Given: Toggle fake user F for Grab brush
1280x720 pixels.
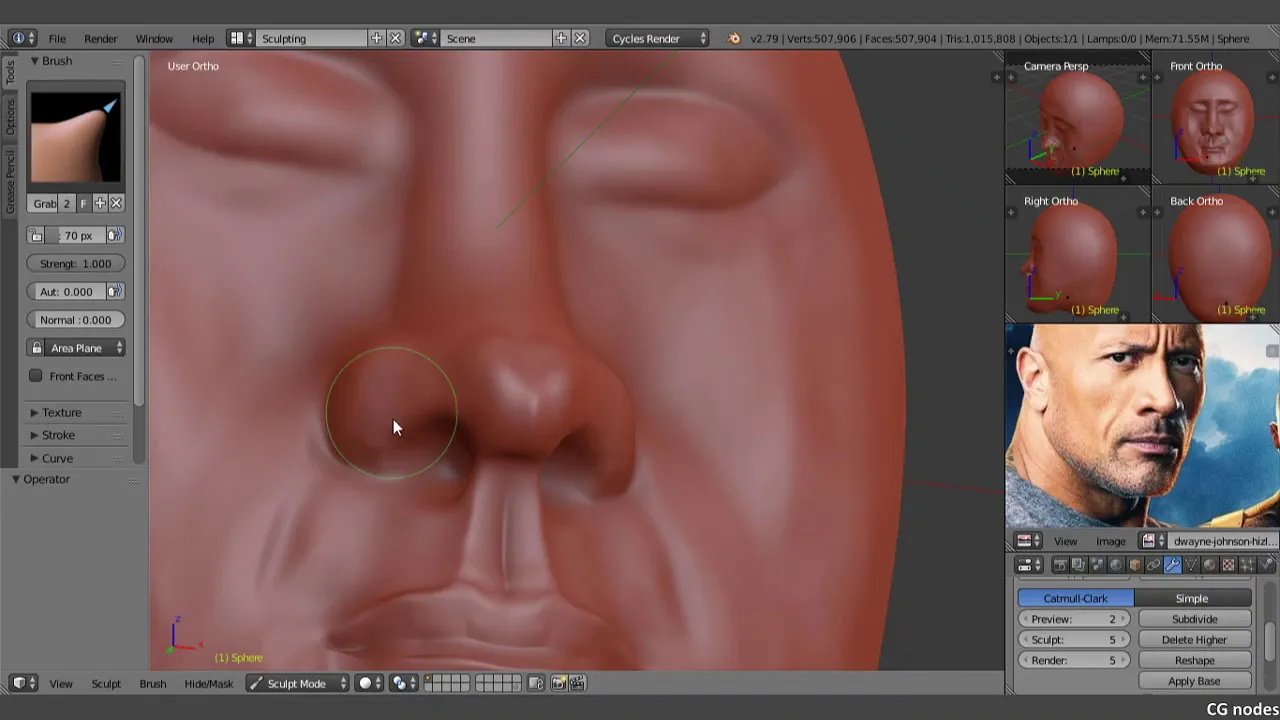Looking at the screenshot, I should 83,203.
